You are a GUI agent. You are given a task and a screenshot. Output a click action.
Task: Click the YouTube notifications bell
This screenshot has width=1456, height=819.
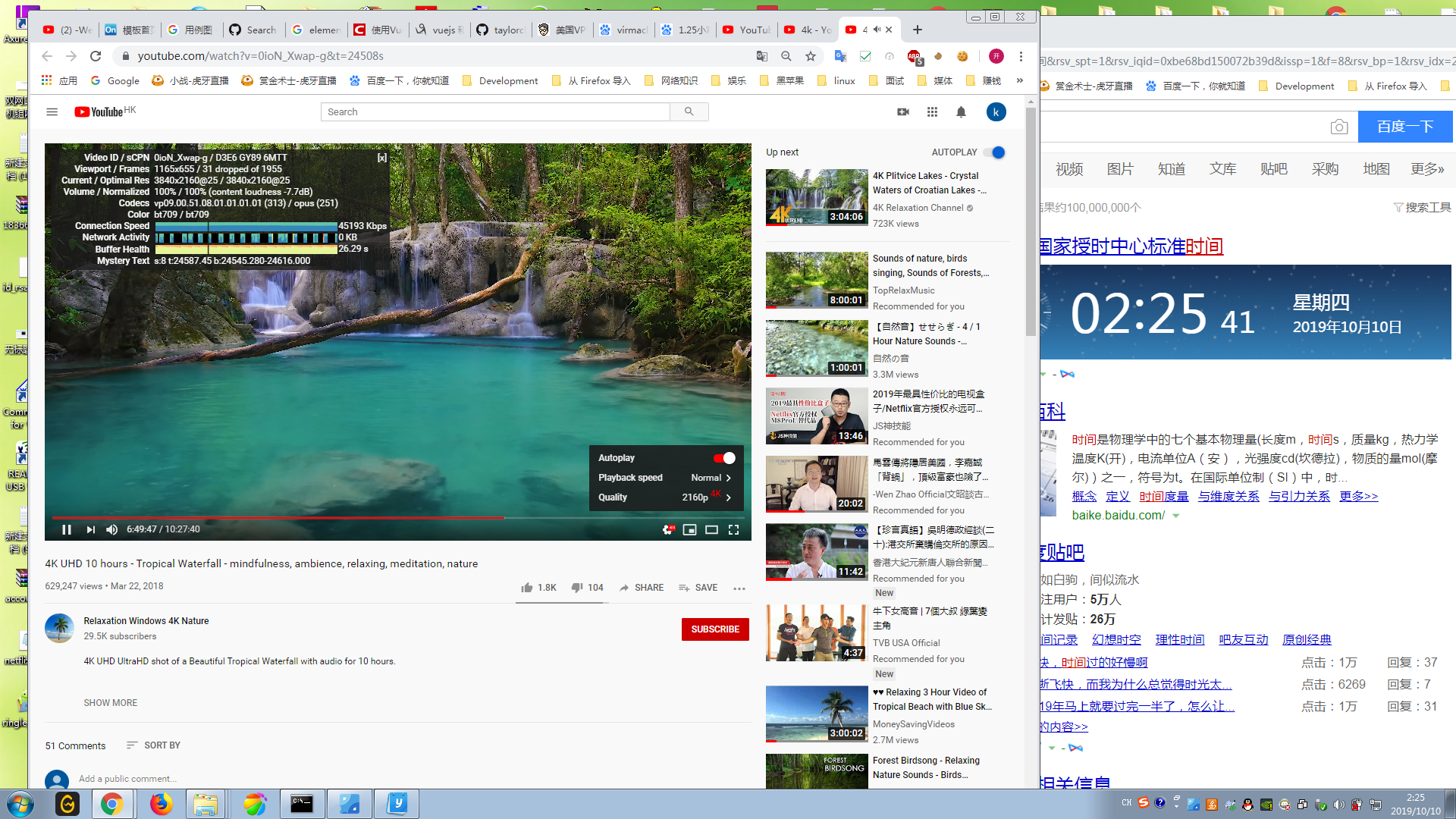(x=961, y=112)
